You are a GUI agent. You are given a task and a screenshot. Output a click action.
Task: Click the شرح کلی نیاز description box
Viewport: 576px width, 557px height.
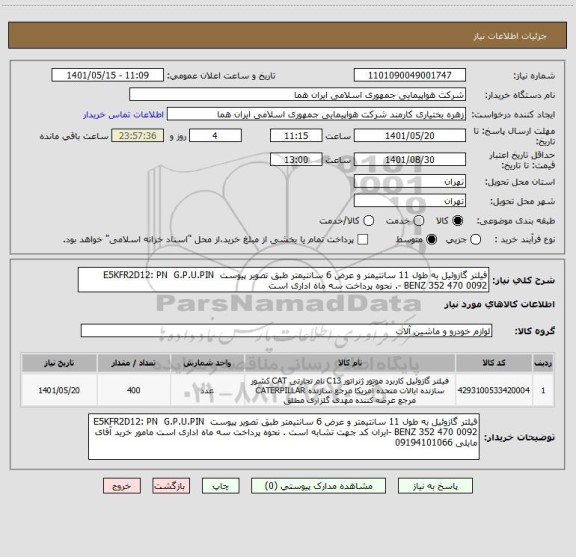click(x=284, y=280)
